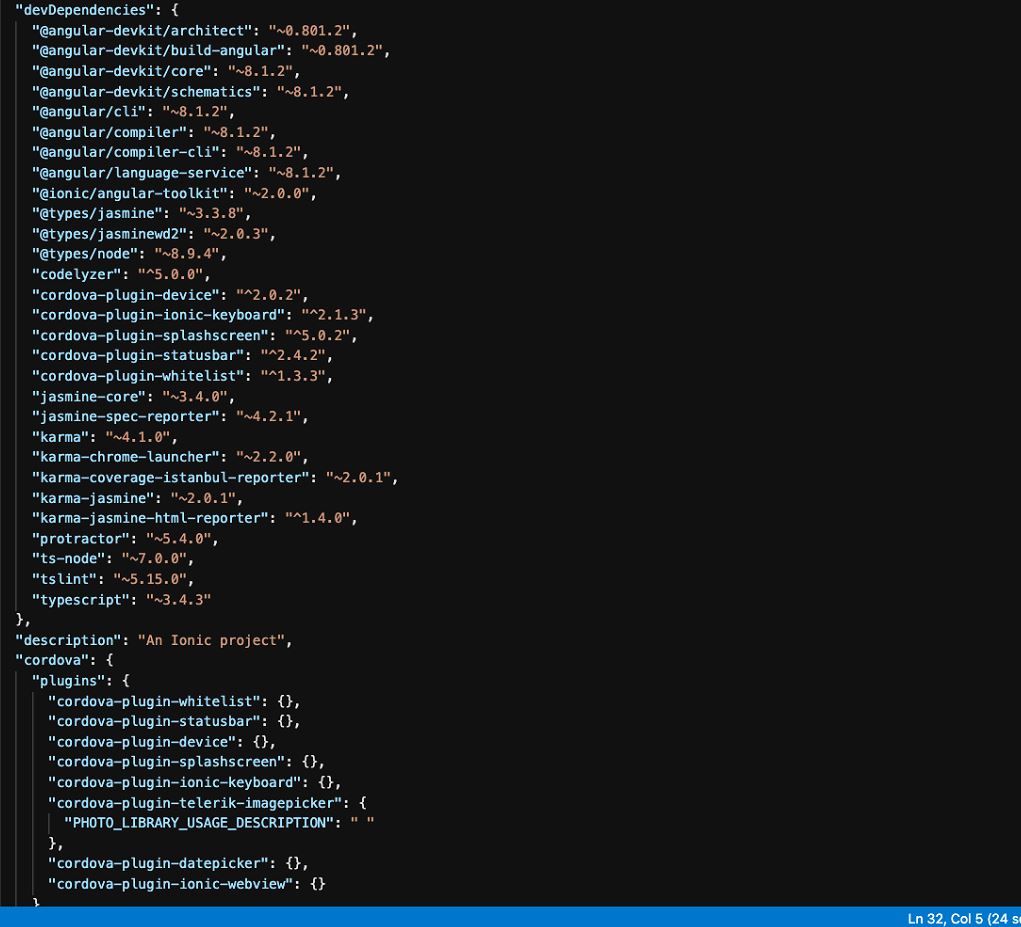
Task: Click the "^2.4.2" statusbar version value
Action: coord(292,355)
